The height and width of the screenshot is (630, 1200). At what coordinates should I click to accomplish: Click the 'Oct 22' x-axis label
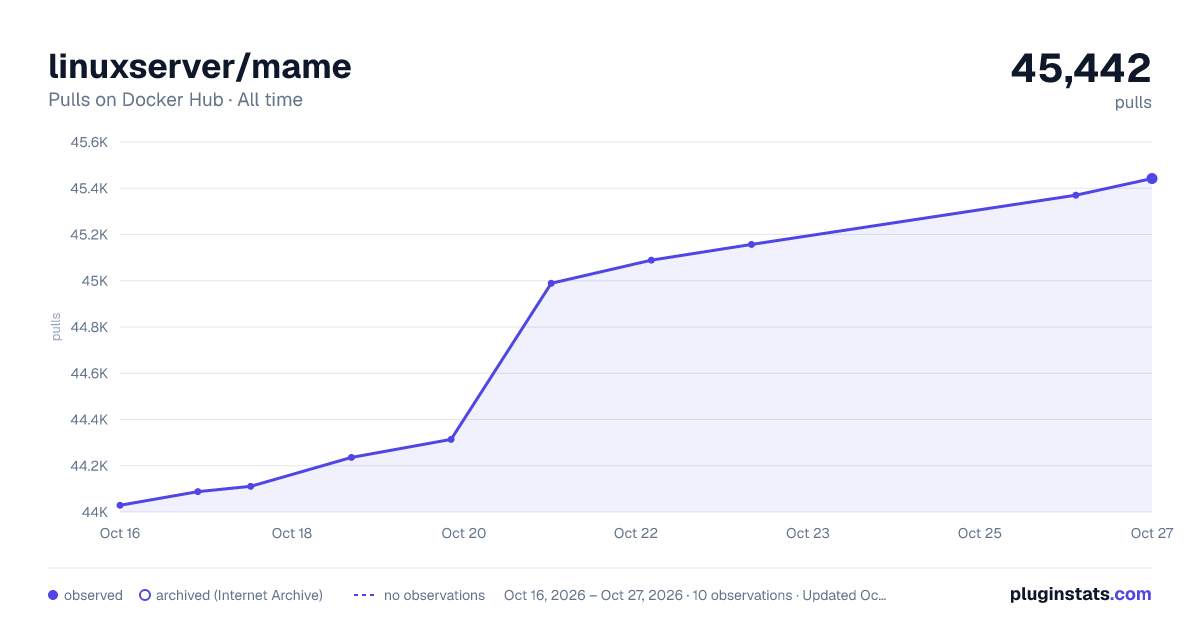[636, 533]
